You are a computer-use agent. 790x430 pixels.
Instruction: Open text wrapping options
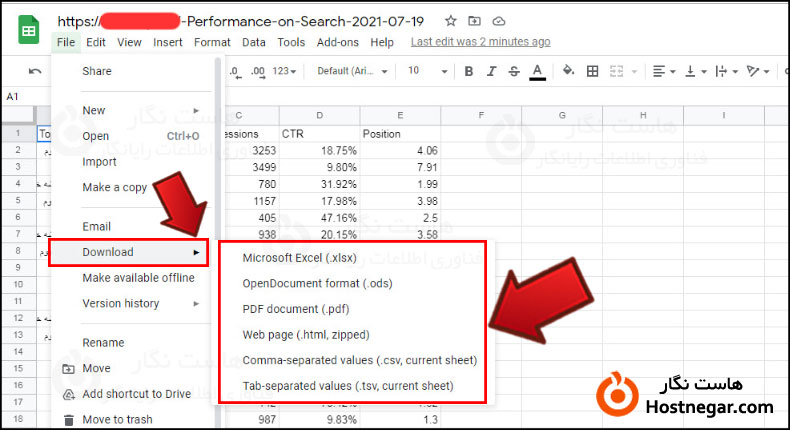click(x=727, y=71)
